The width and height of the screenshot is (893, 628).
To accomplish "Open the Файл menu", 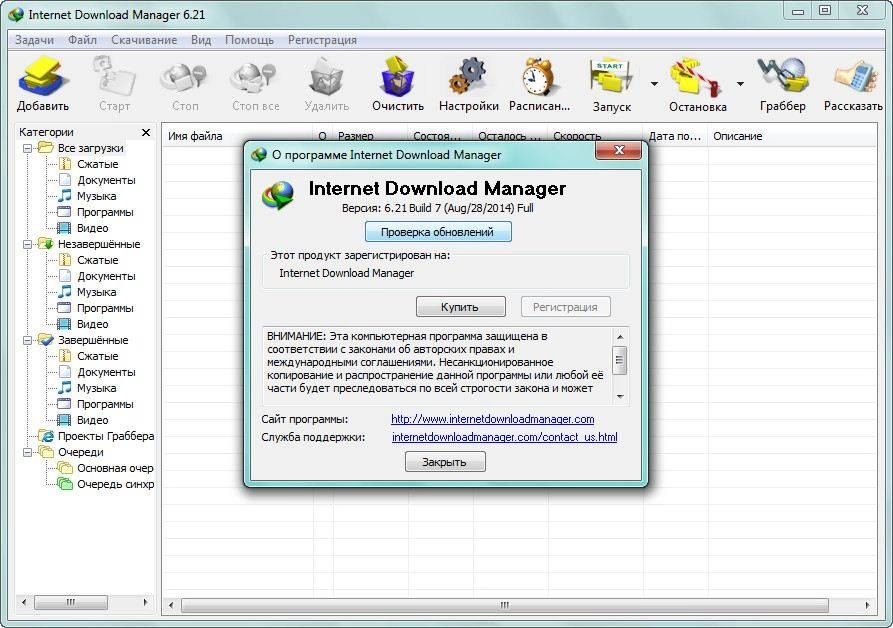I will coord(83,40).
